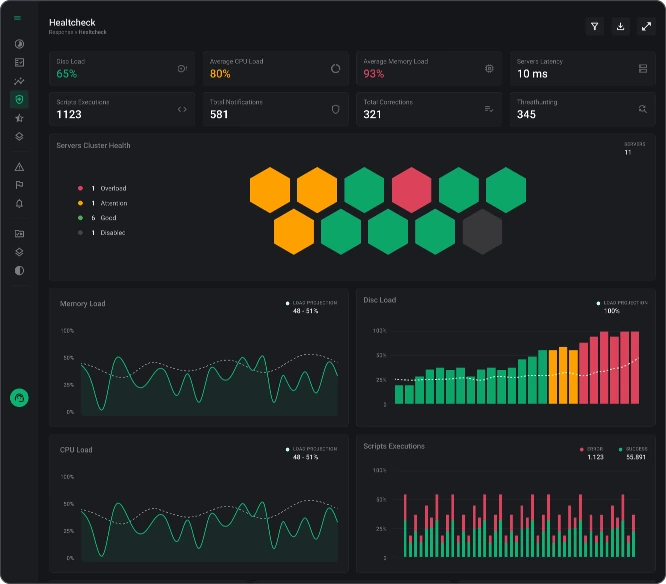666x584 pixels.
Task: Click the Scripts Executions chart title
Action: [x=394, y=446]
